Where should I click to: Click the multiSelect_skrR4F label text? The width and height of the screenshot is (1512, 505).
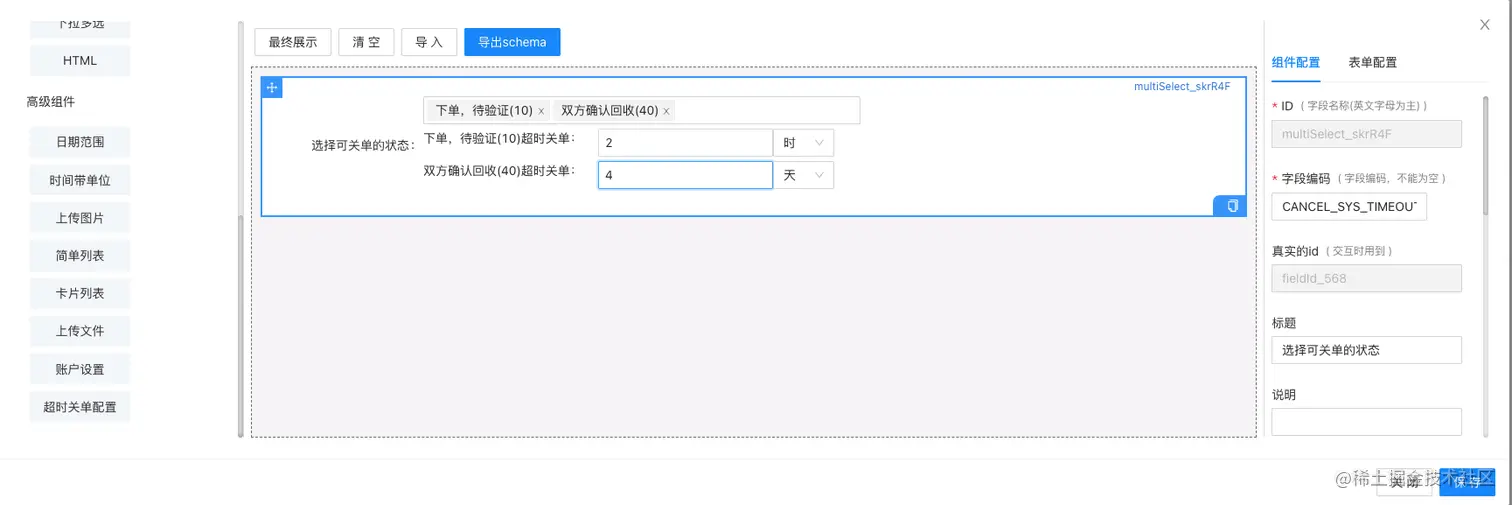pos(1181,87)
